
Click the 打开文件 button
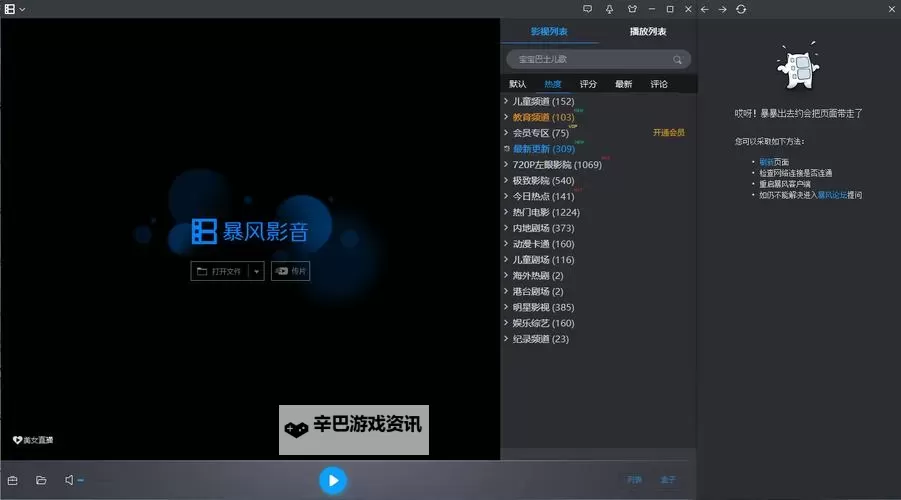(x=220, y=271)
